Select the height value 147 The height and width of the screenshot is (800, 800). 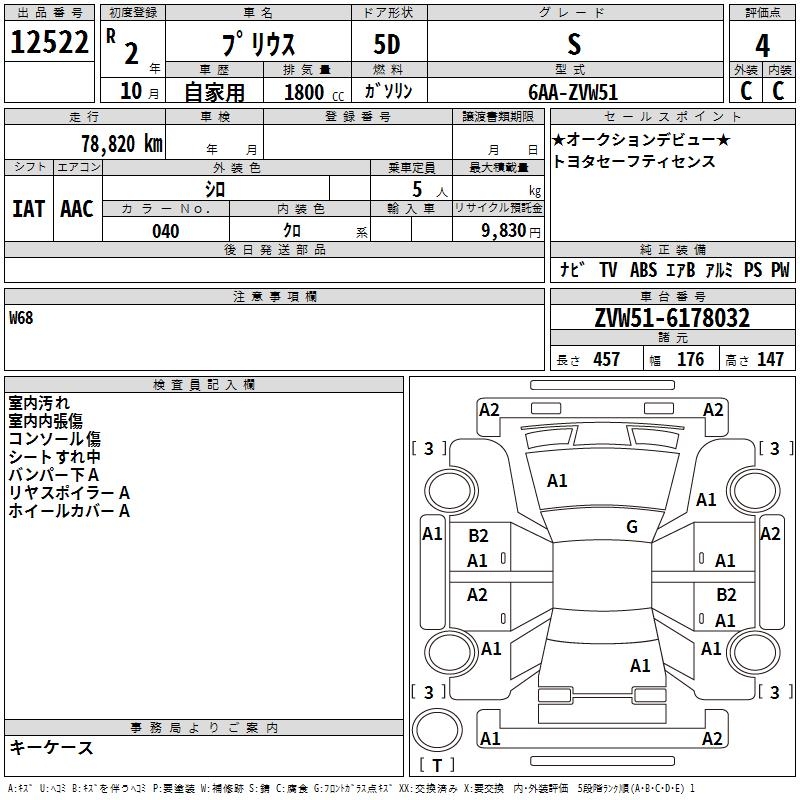(770, 359)
